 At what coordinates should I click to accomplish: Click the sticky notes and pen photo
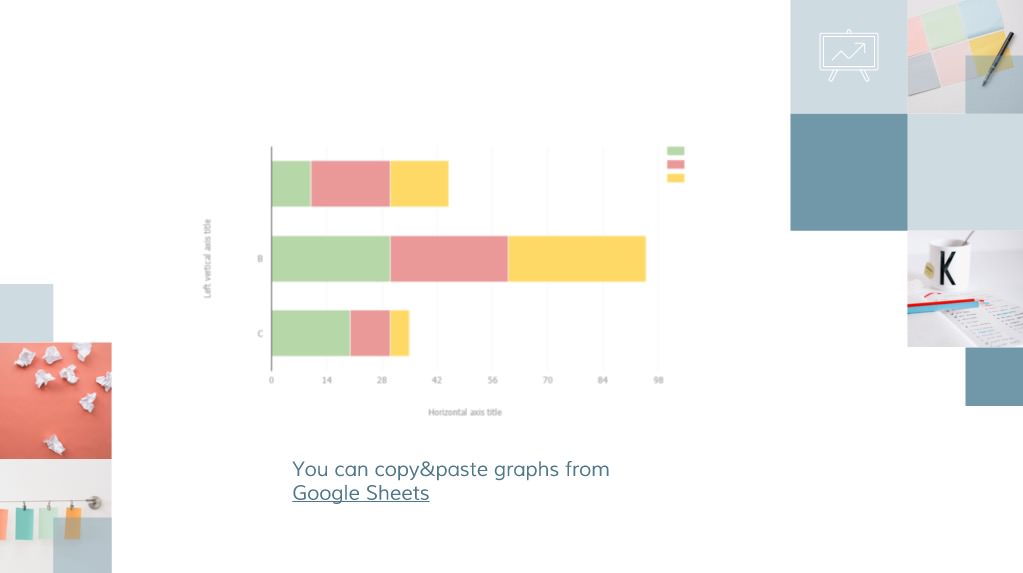point(965,57)
